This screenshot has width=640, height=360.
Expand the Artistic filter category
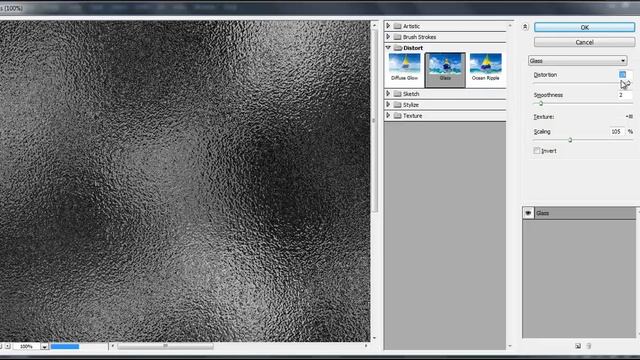388,26
